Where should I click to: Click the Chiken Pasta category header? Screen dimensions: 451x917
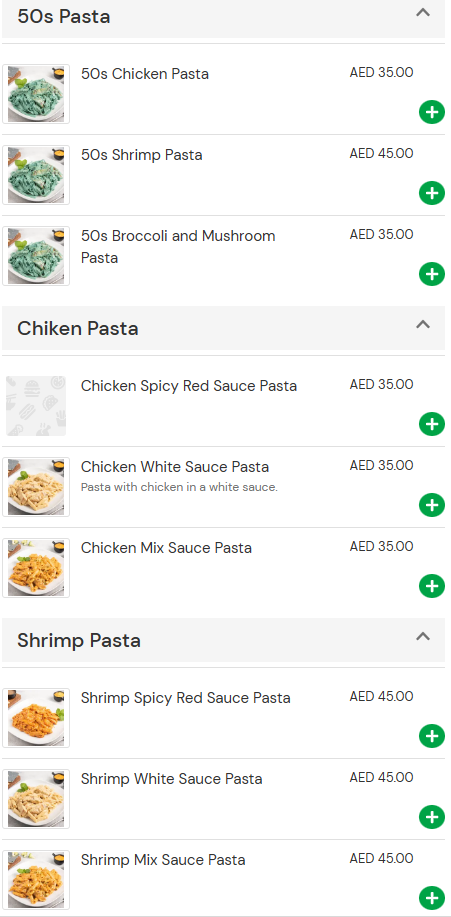click(x=223, y=328)
